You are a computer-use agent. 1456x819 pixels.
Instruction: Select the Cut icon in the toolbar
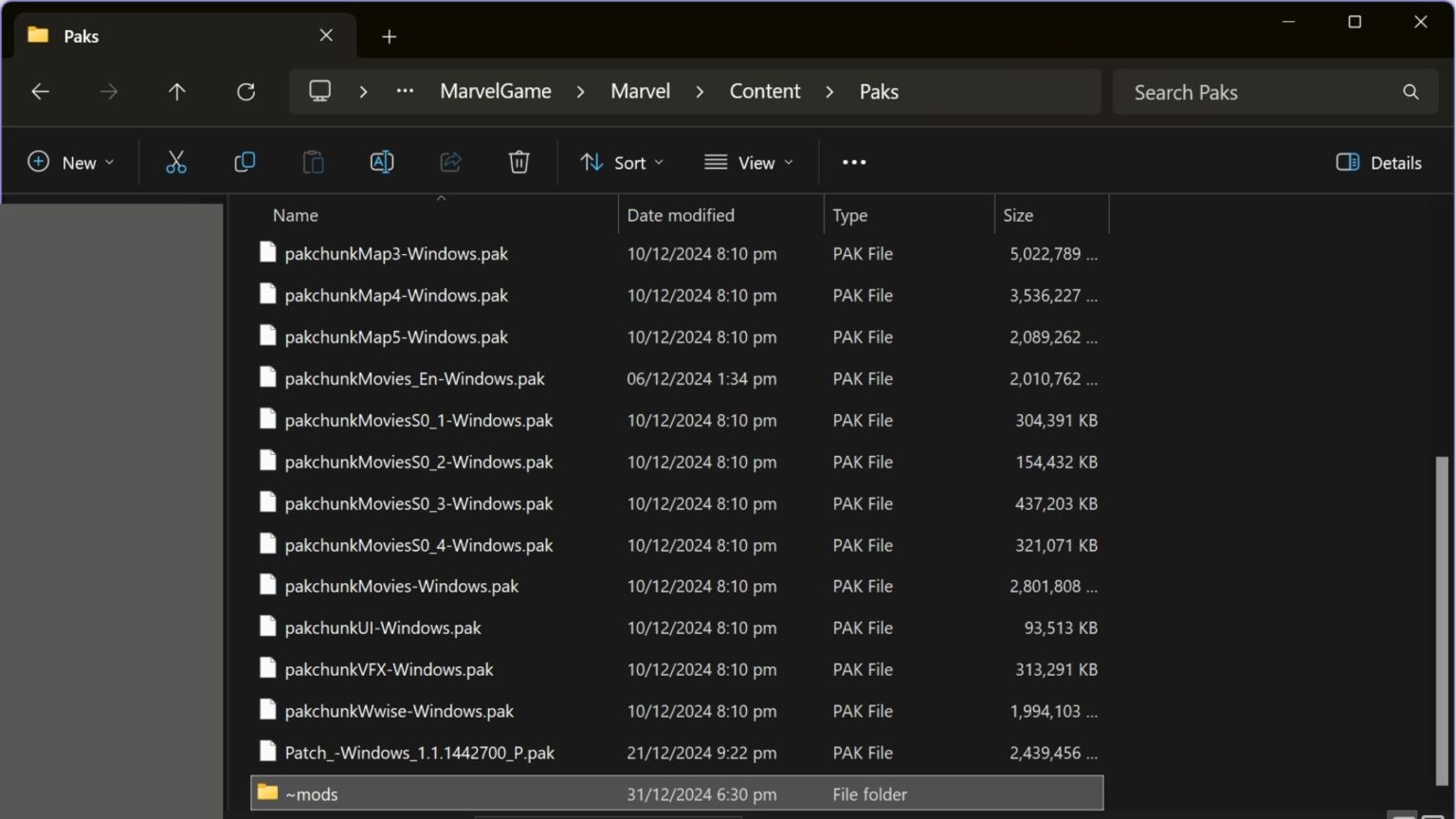[x=175, y=161]
